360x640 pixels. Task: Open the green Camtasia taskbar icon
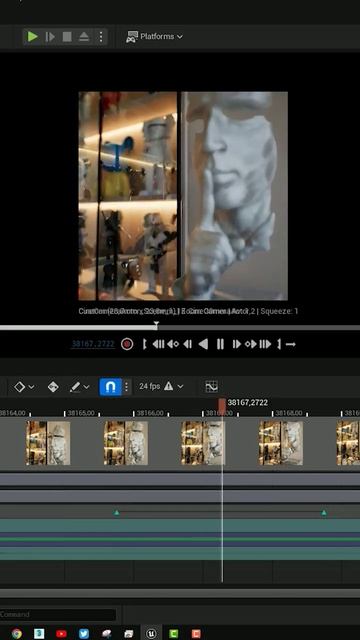[x=173, y=633]
